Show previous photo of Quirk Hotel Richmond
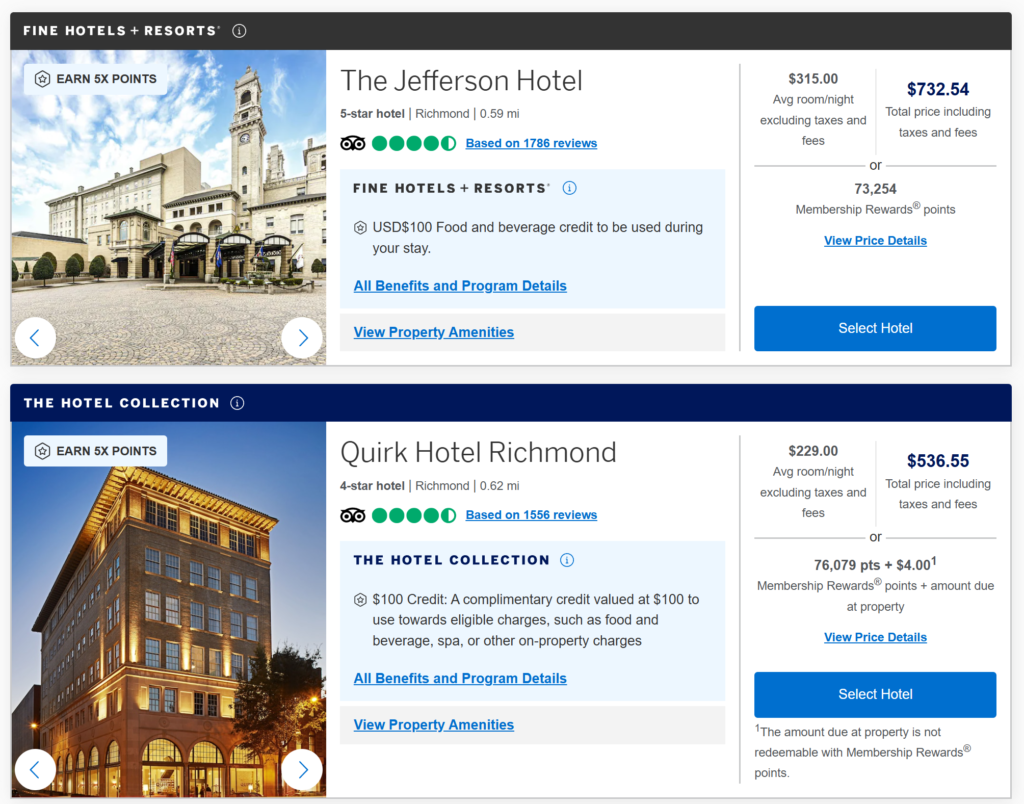The image size is (1024, 804). (x=35, y=770)
